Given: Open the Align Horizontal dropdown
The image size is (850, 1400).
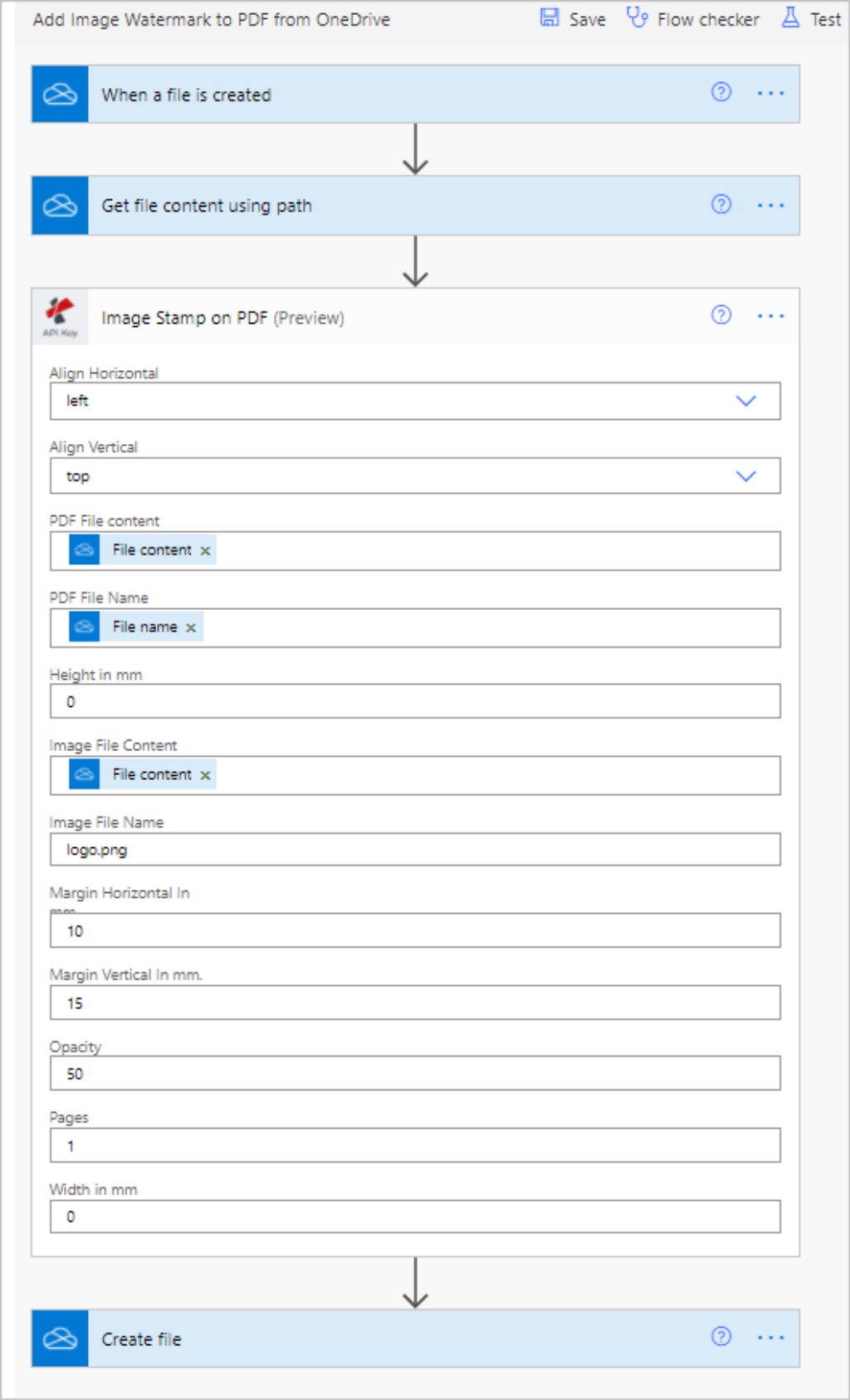Looking at the screenshot, I should point(745,401).
